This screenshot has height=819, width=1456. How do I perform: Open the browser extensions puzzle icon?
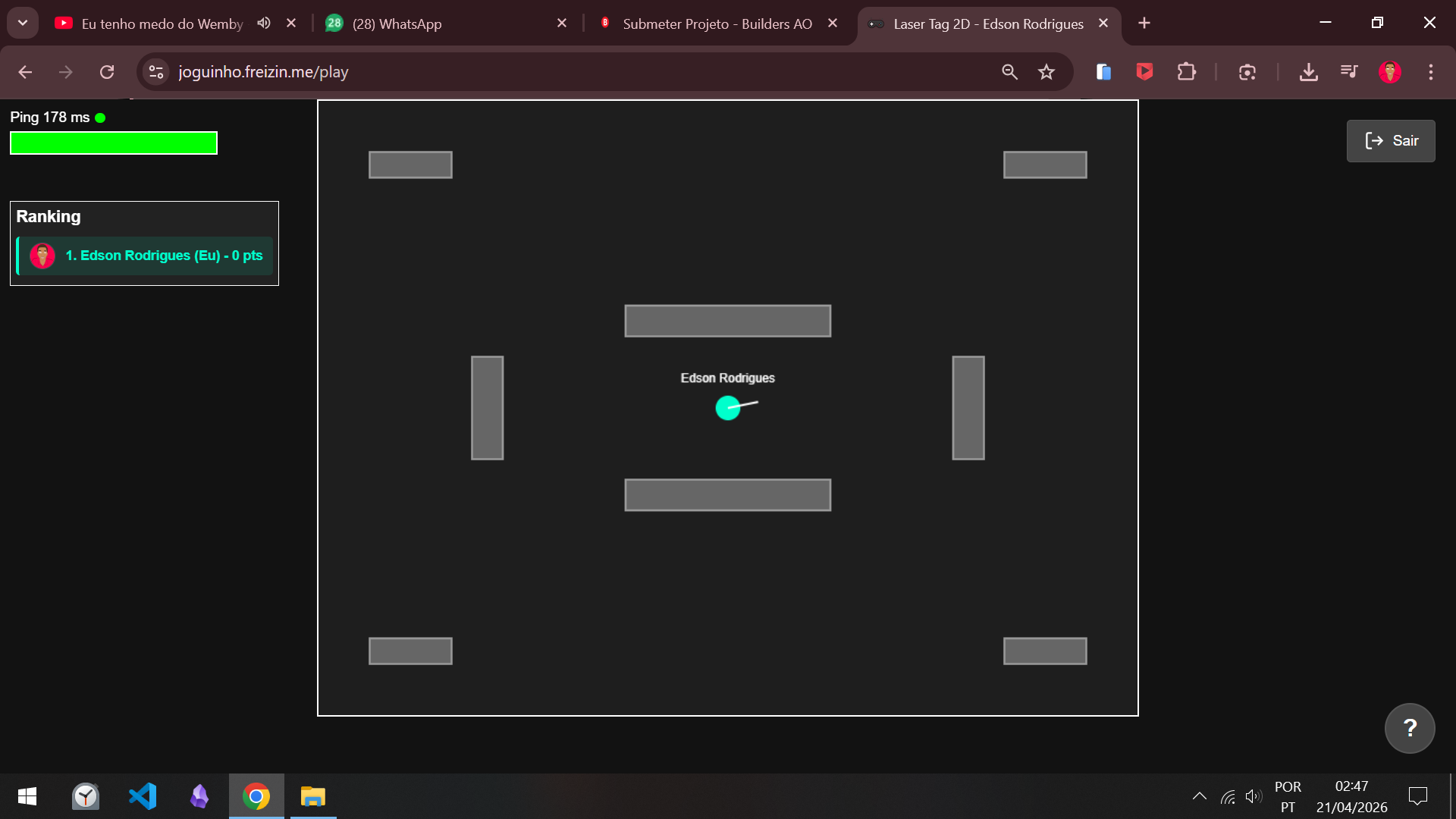(x=1186, y=72)
